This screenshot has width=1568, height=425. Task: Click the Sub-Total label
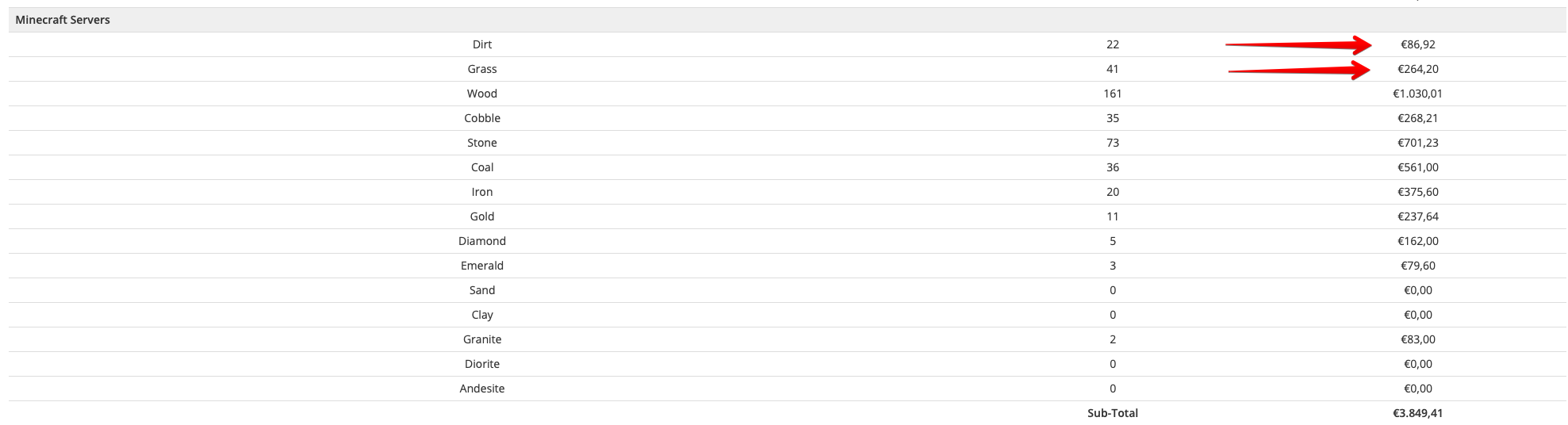[1113, 413]
